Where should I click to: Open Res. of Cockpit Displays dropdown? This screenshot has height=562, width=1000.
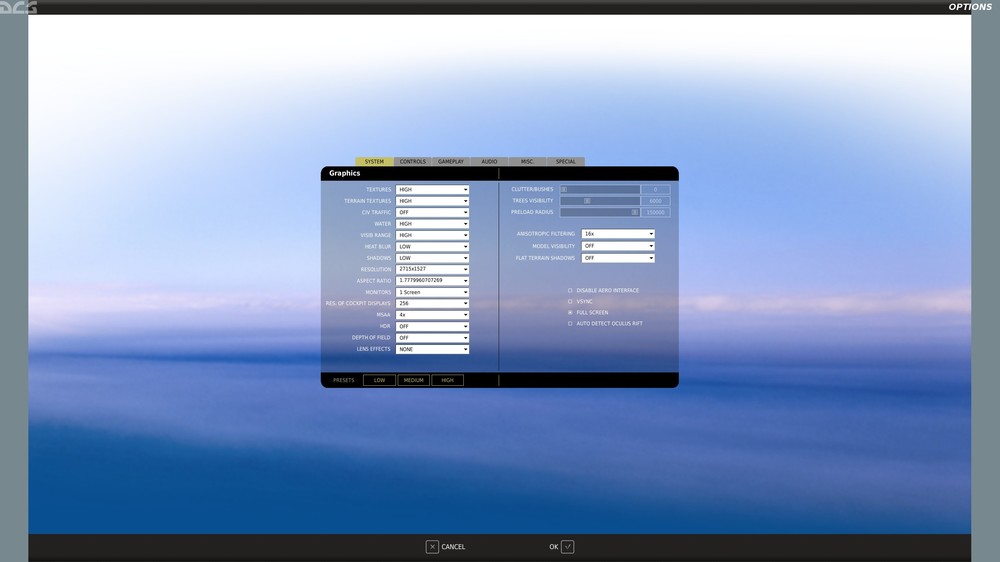click(x=432, y=304)
